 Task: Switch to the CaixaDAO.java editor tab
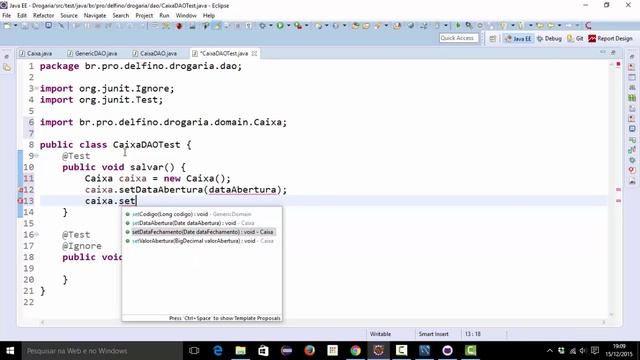point(154,53)
